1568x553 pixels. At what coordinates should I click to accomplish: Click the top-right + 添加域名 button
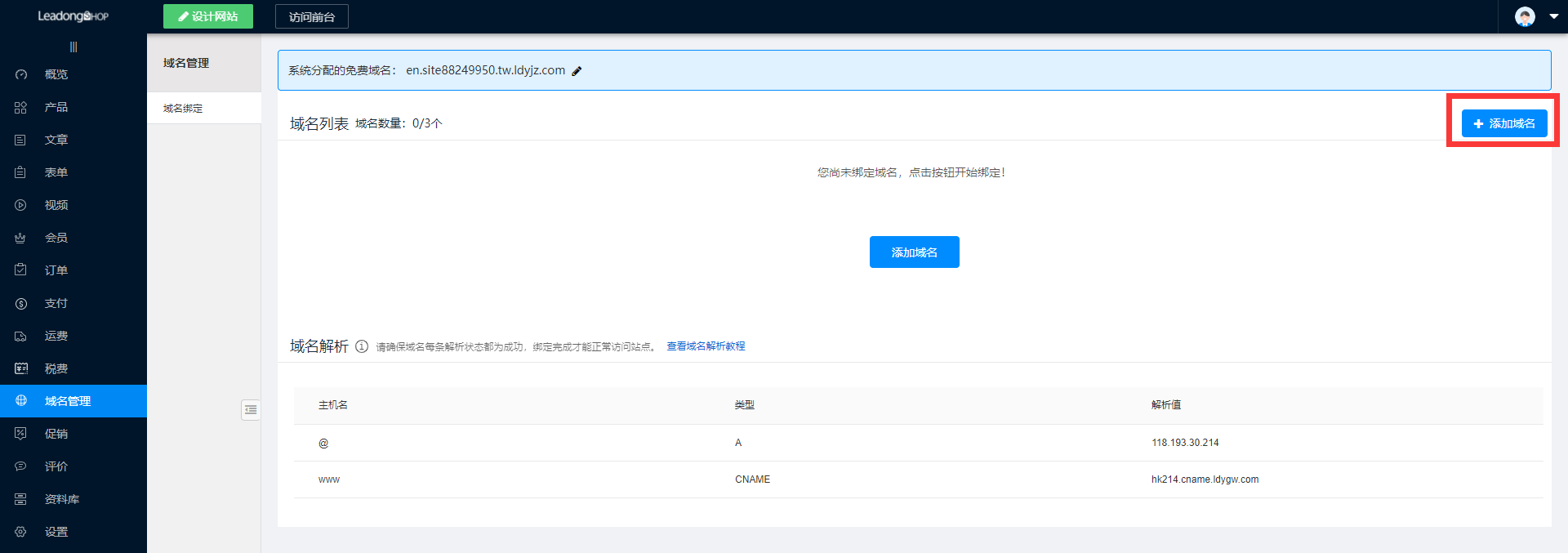click(x=1503, y=123)
